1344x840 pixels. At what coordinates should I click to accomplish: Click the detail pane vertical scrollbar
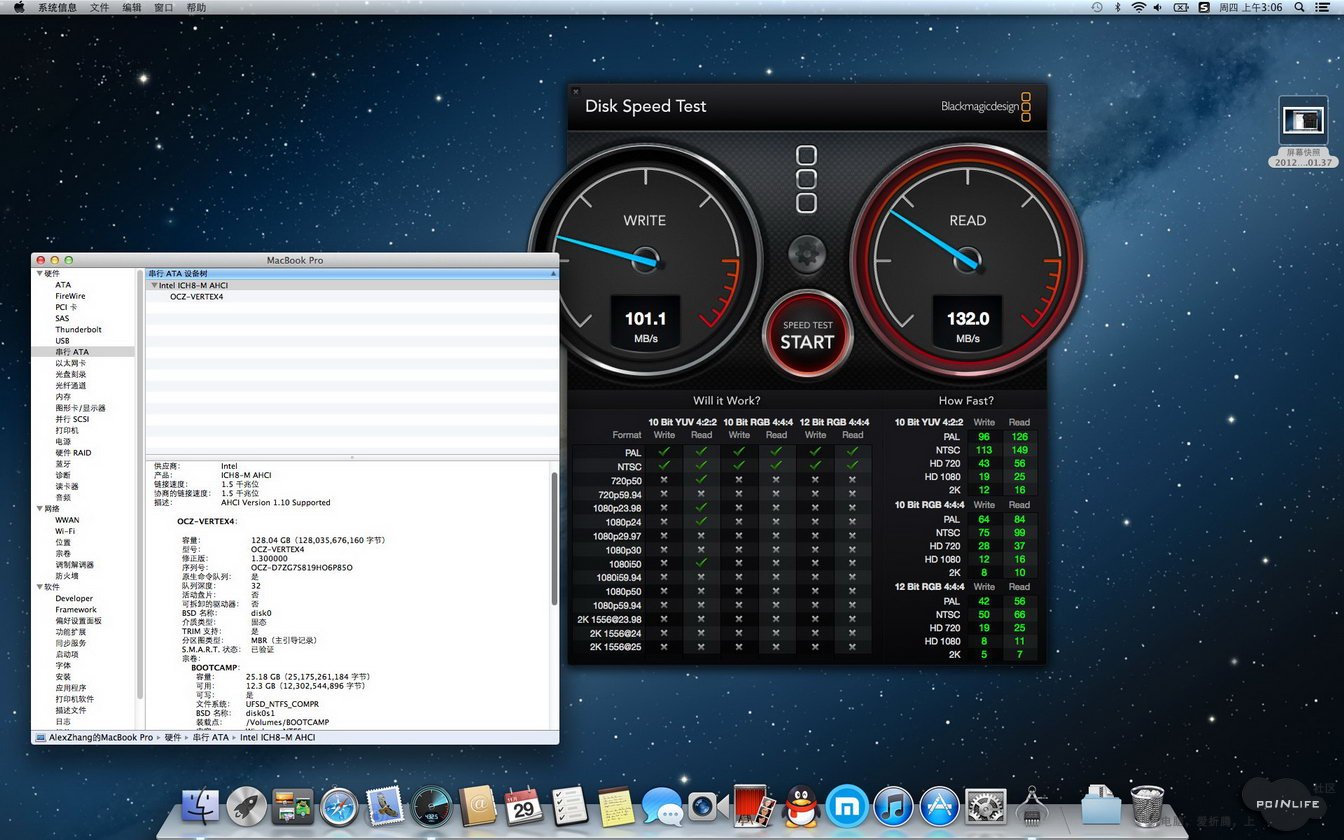click(555, 538)
